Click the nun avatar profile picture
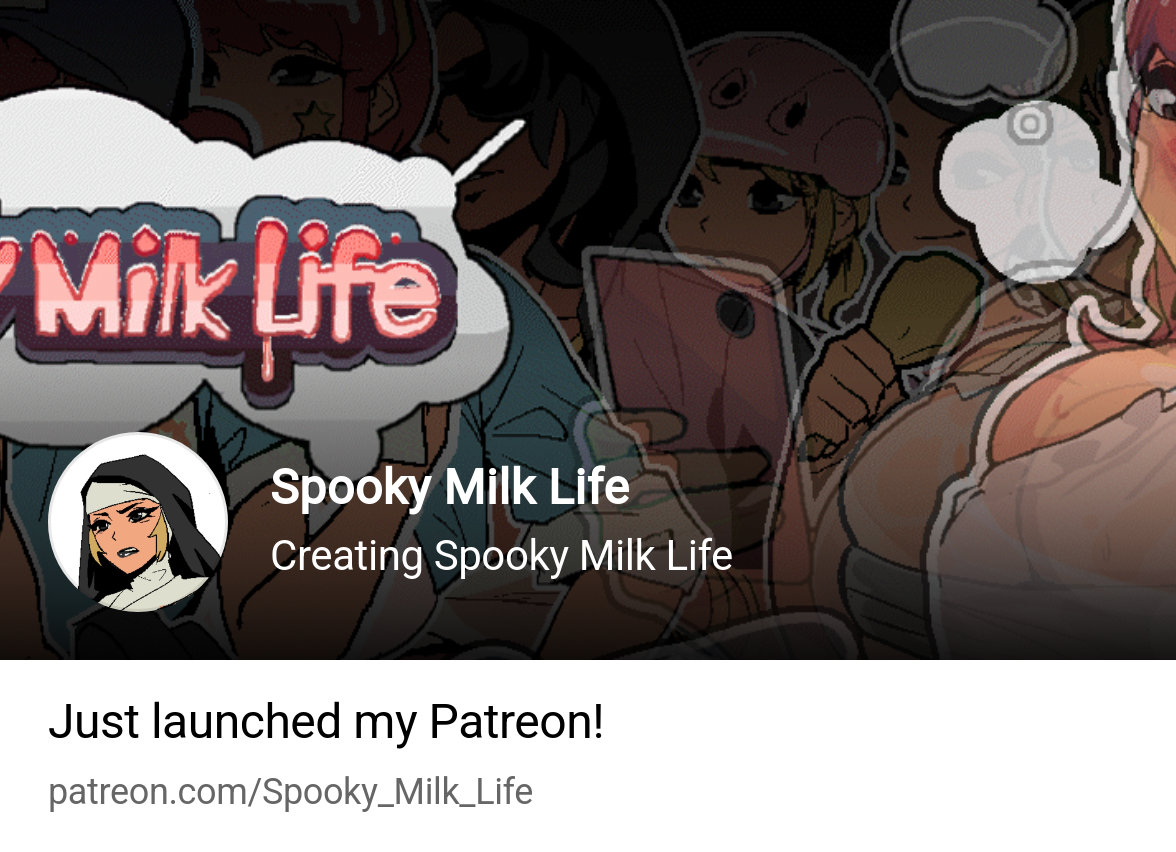This screenshot has height=852, width=1176. tap(138, 522)
